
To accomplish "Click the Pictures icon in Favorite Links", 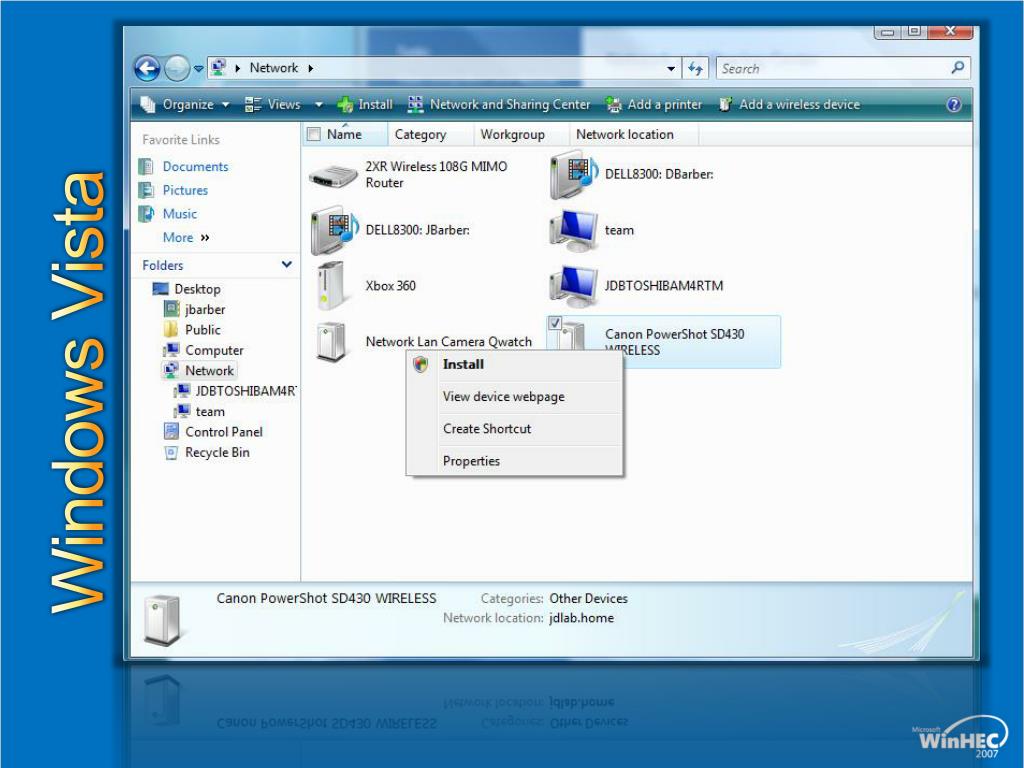I will pos(146,190).
